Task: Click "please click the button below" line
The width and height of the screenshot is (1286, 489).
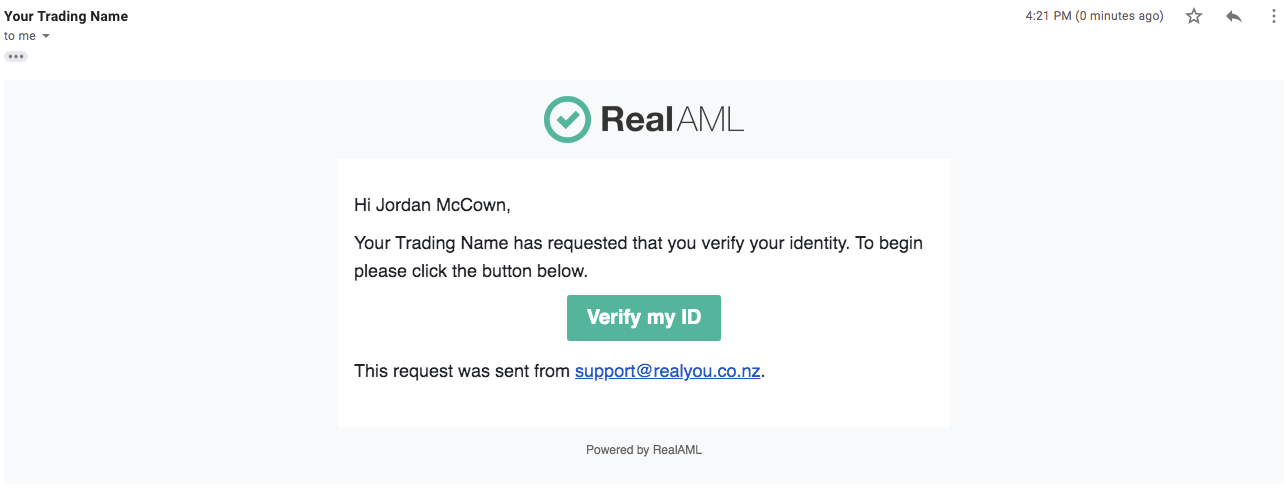Action: coord(471,271)
